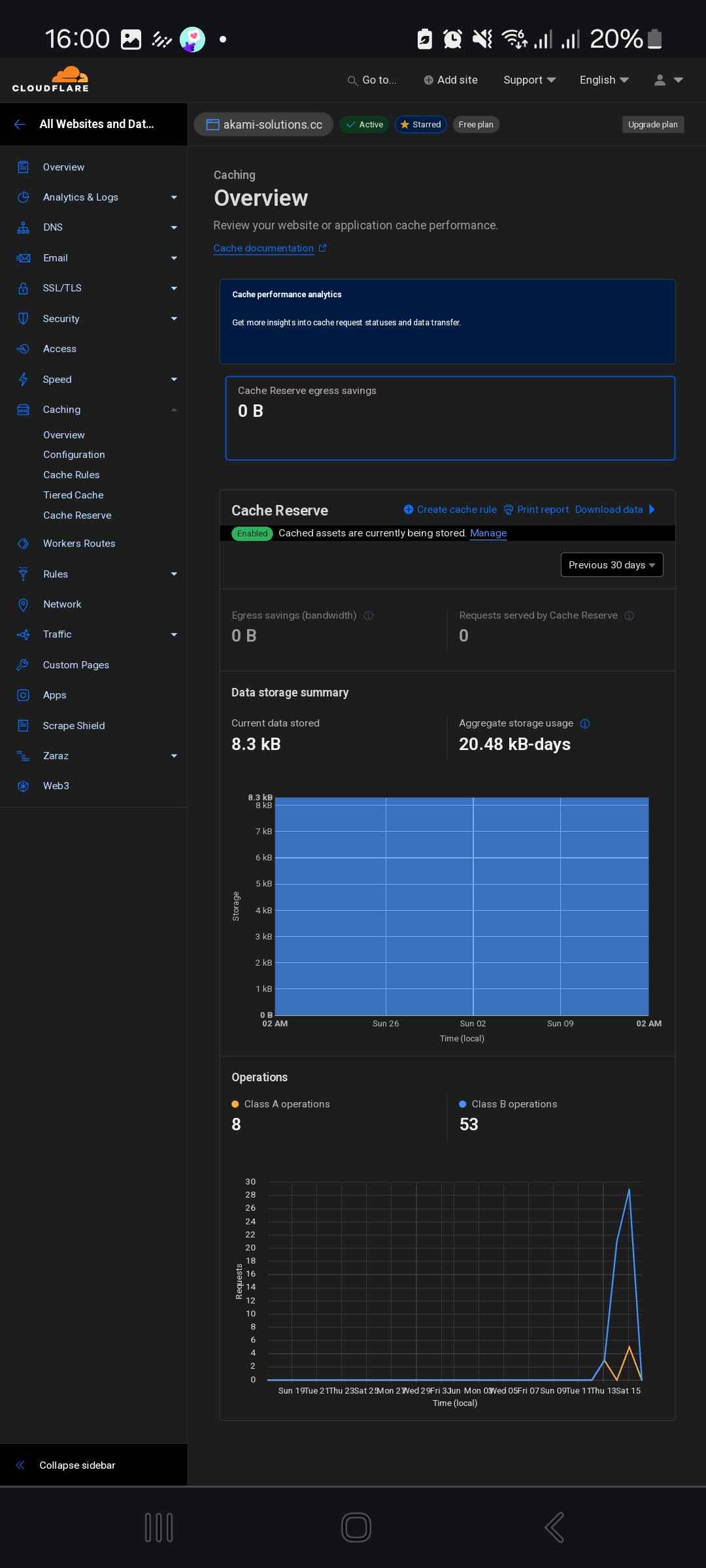Image resolution: width=706 pixels, height=1568 pixels.
Task: Click the Free plan badge
Action: 476,125
